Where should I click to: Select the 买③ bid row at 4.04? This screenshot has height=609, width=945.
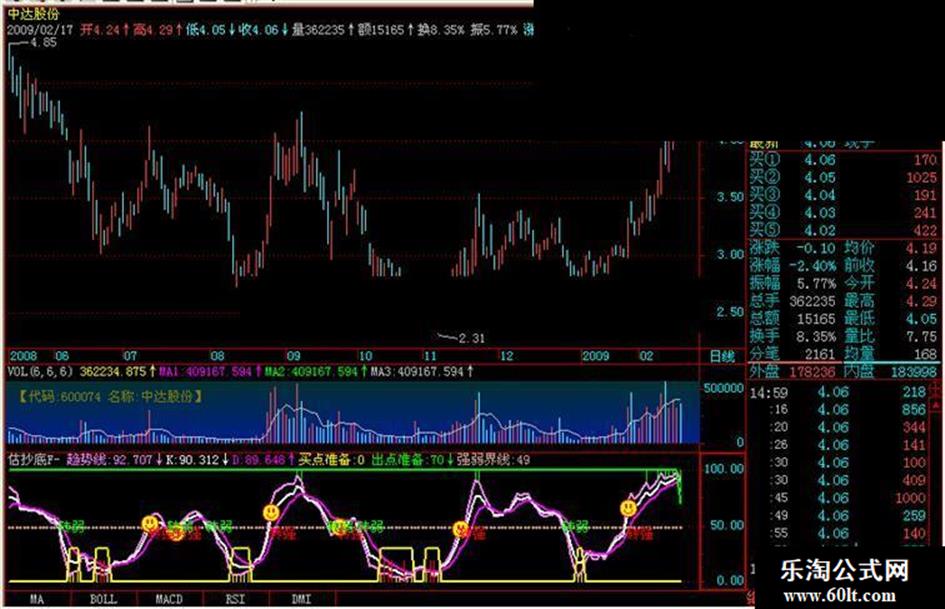[844, 195]
